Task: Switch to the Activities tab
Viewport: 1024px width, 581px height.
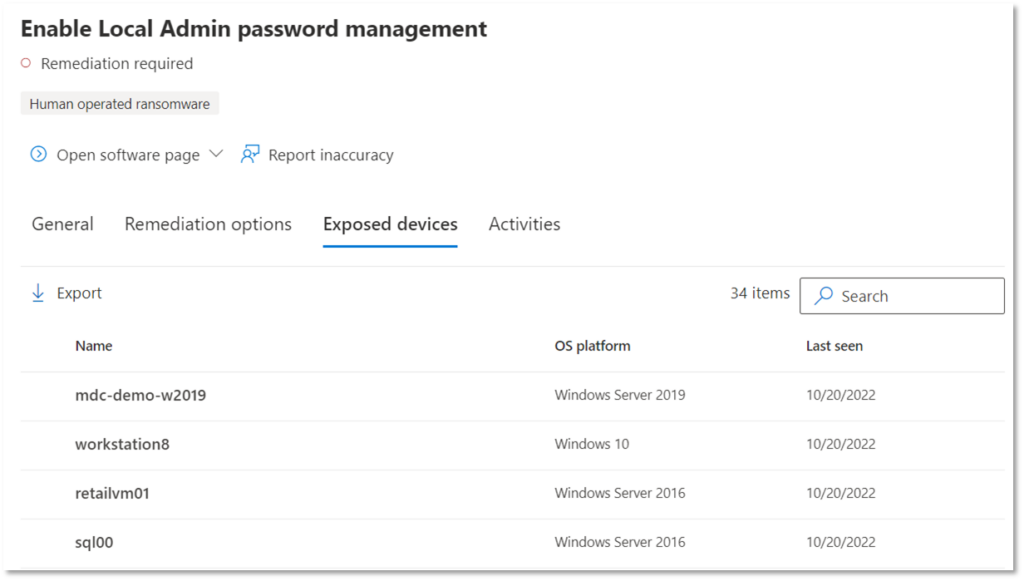Action: click(524, 224)
